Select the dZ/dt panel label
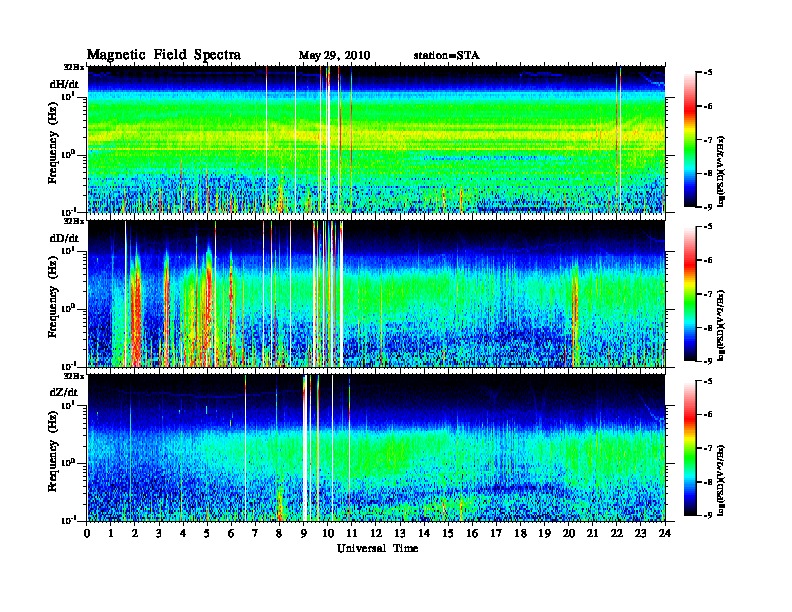This screenshot has width=792, height=612. (64, 392)
